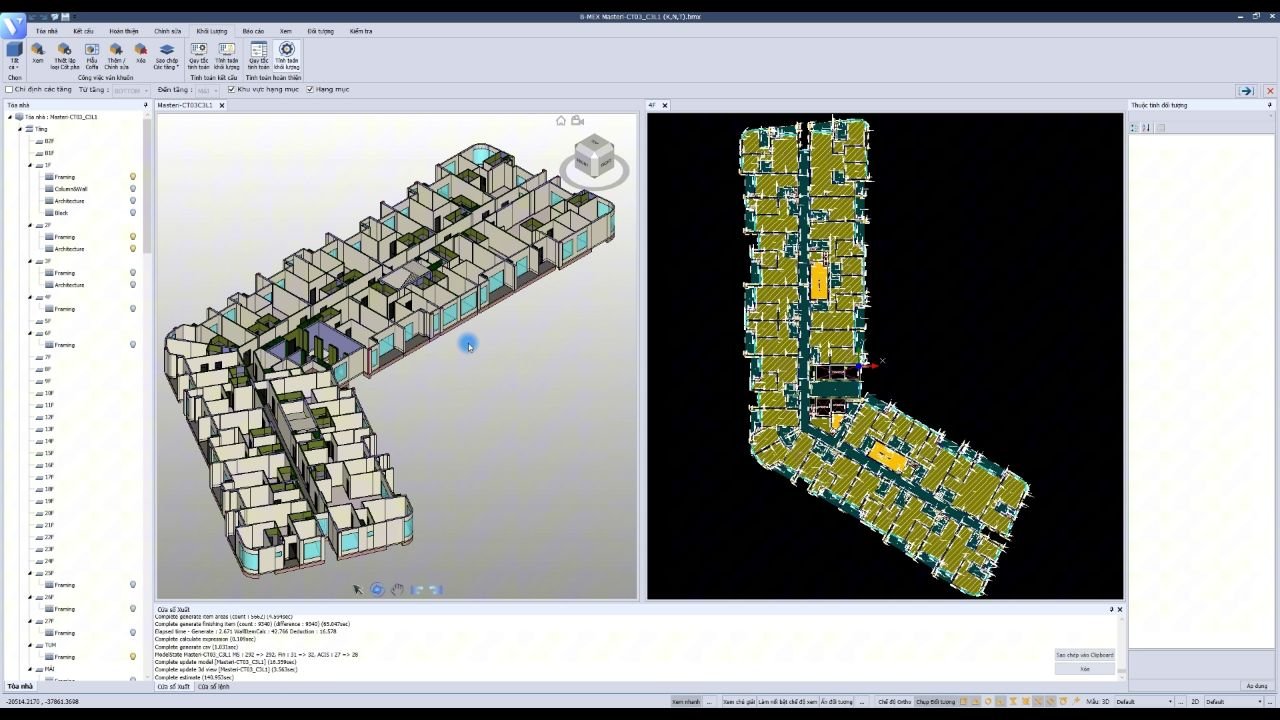Check 'Chỉ định các tầng' checkbox

(x=10, y=90)
